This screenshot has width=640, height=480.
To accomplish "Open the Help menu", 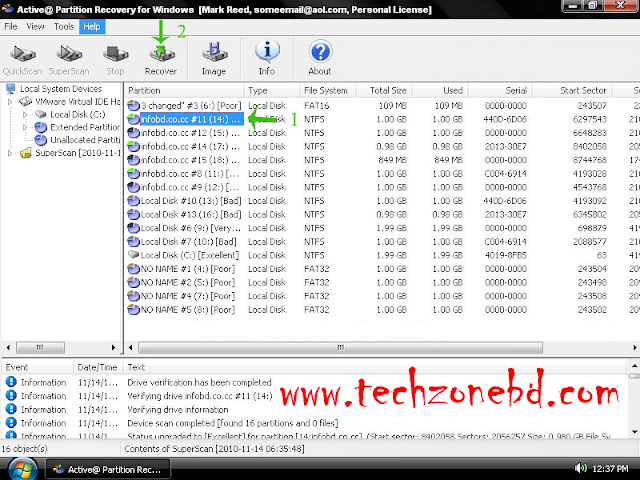I will [92, 27].
